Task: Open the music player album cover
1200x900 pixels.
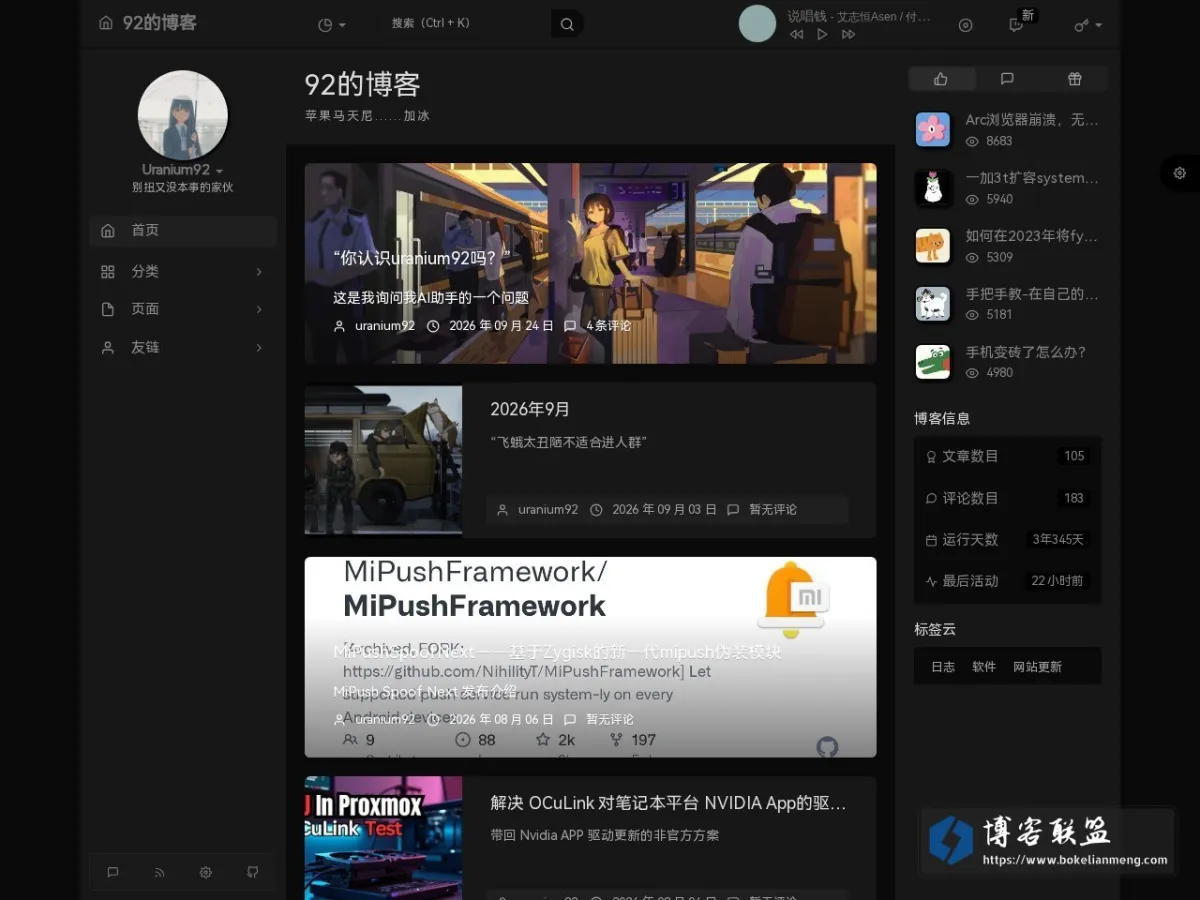Action: tap(757, 24)
